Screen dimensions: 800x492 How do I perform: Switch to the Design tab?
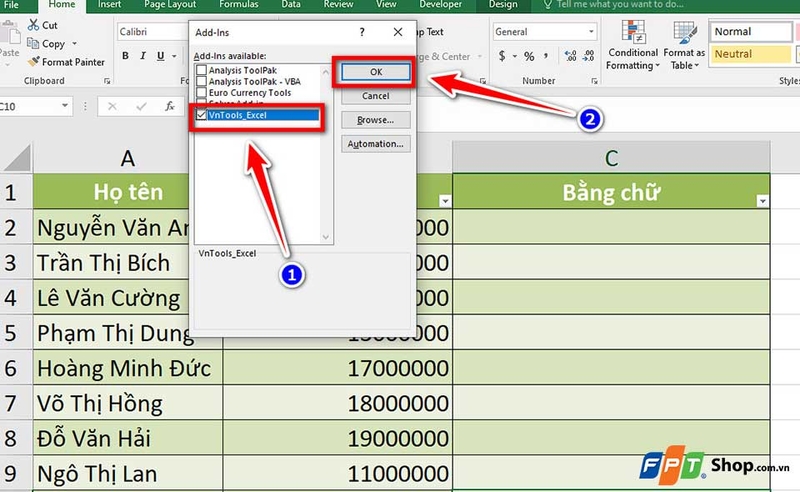(x=503, y=4)
